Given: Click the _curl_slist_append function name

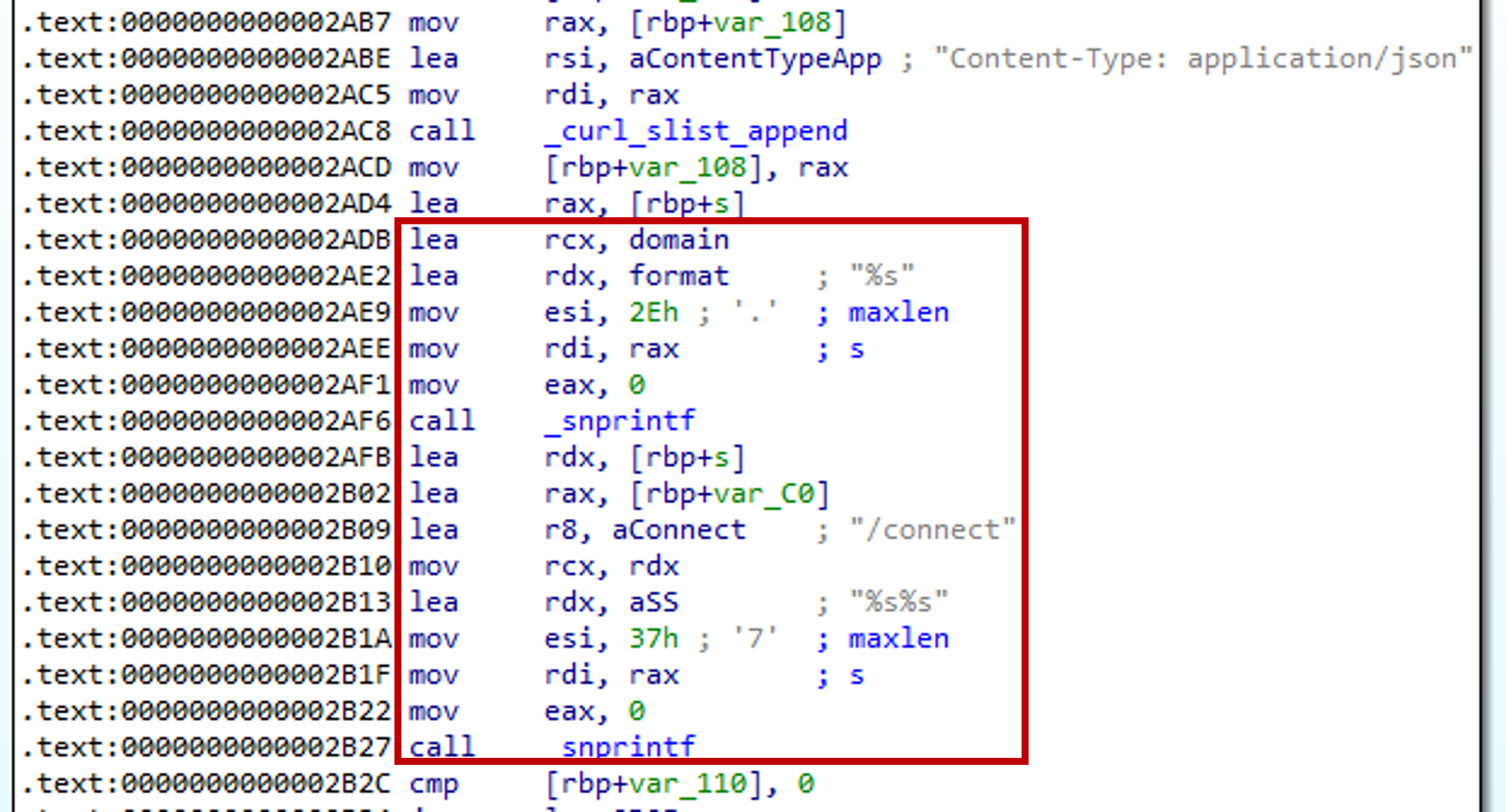Looking at the screenshot, I should click(696, 131).
